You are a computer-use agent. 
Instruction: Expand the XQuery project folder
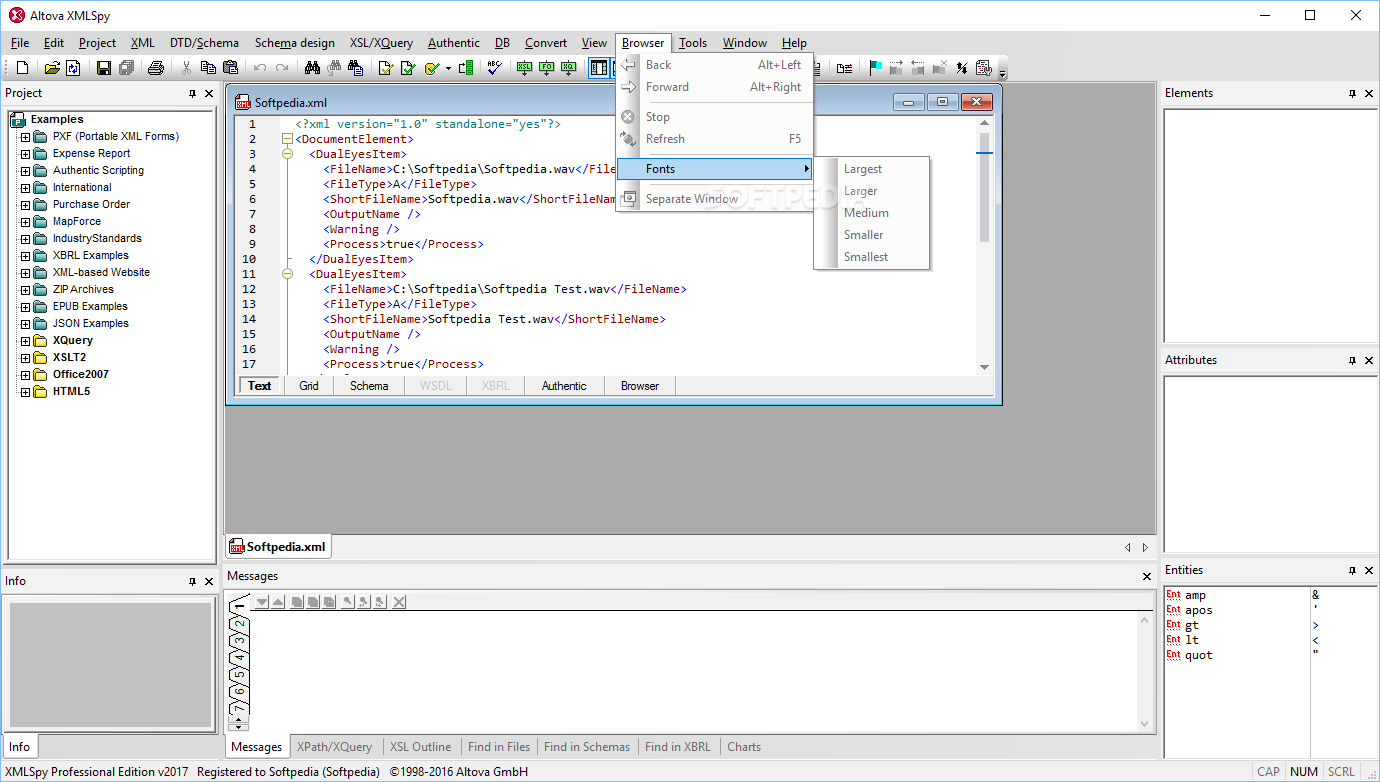point(26,341)
